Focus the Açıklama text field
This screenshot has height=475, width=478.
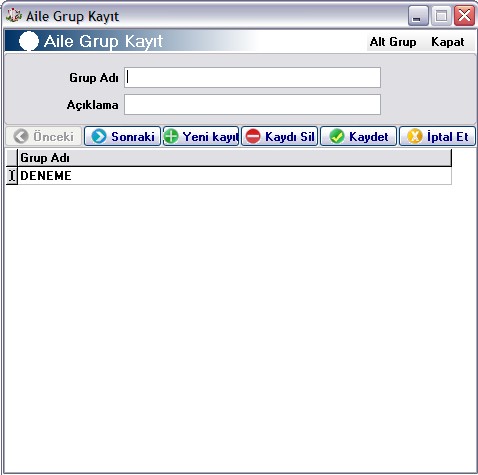(252, 105)
